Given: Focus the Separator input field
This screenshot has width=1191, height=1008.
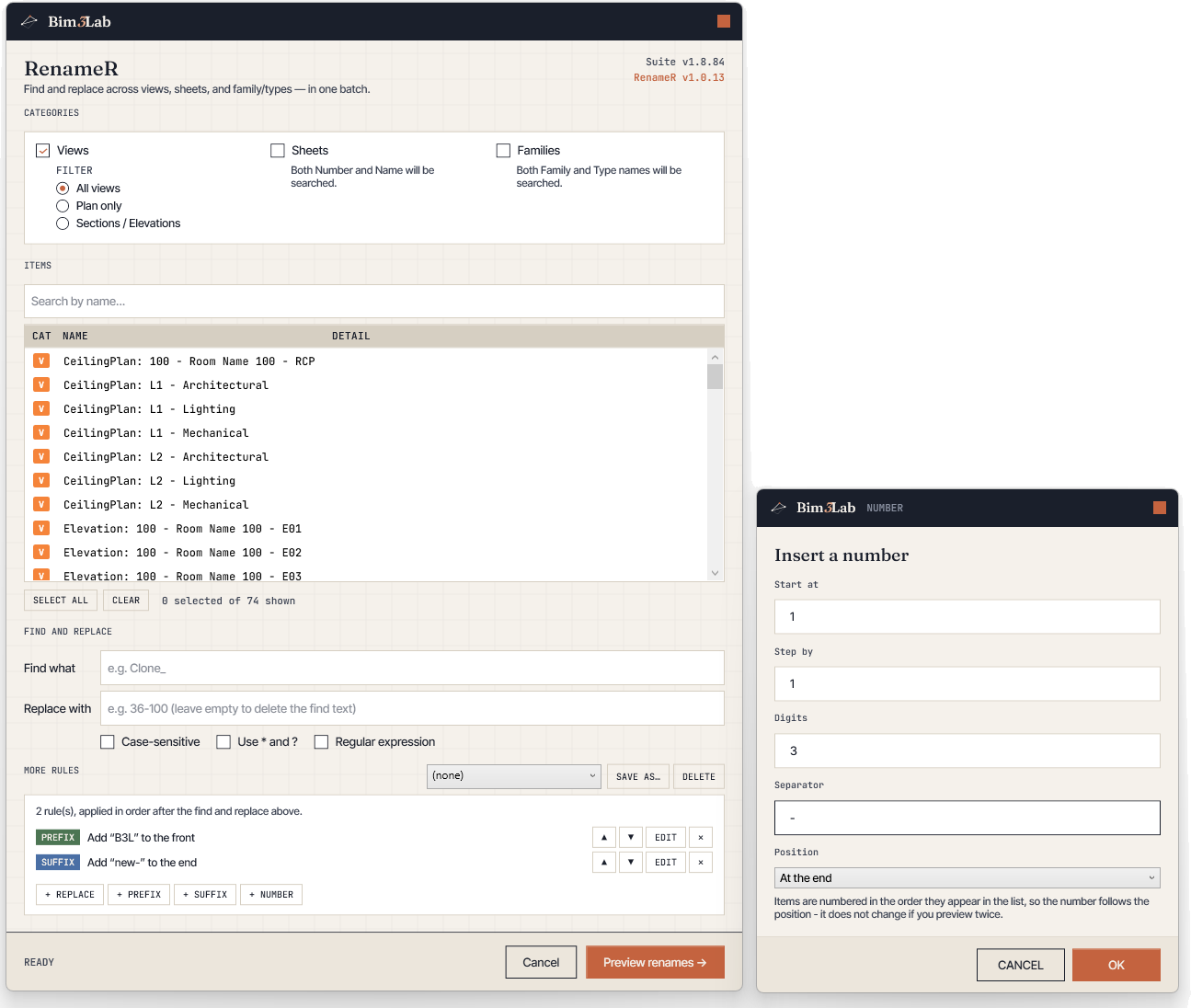Looking at the screenshot, I should tap(968, 818).
